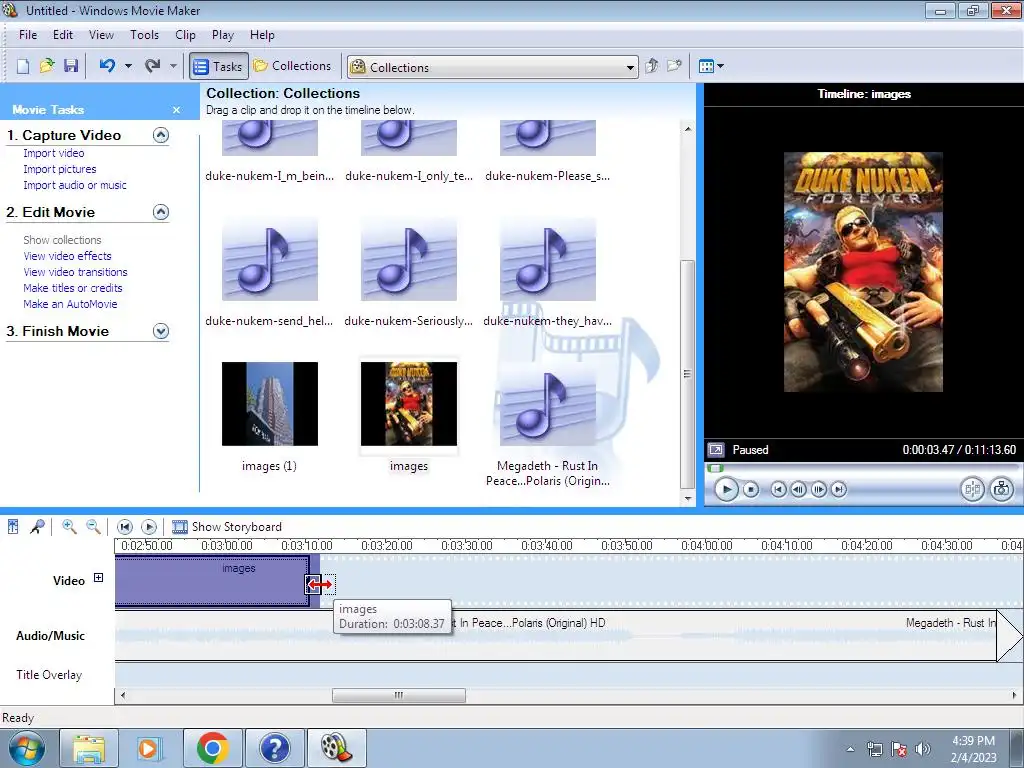Viewport: 1024px width, 768px height.
Task: Click Make titles or credits link
Action: (x=73, y=288)
